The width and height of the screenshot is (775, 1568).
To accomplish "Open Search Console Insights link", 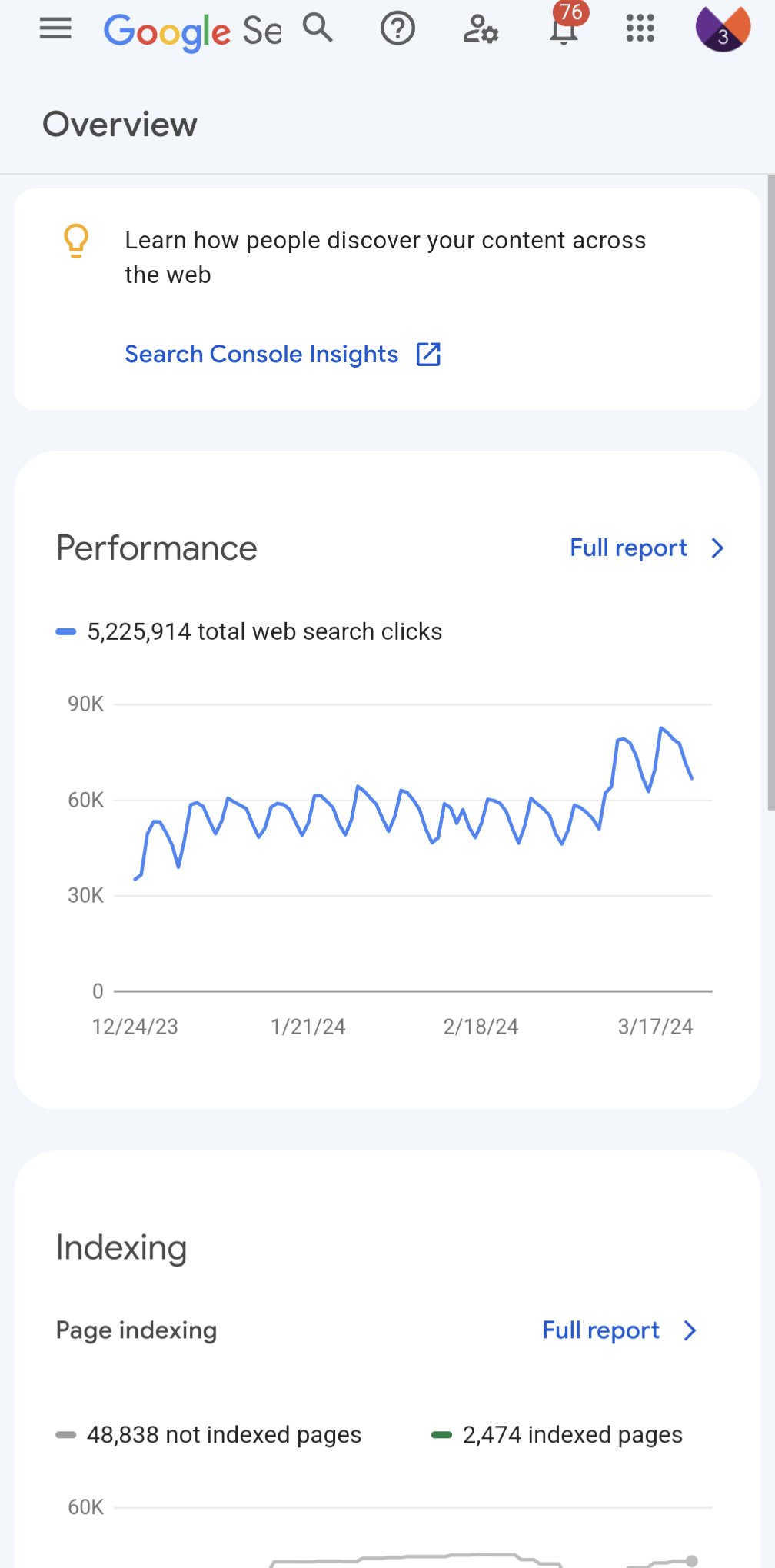I will click(261, 355).
